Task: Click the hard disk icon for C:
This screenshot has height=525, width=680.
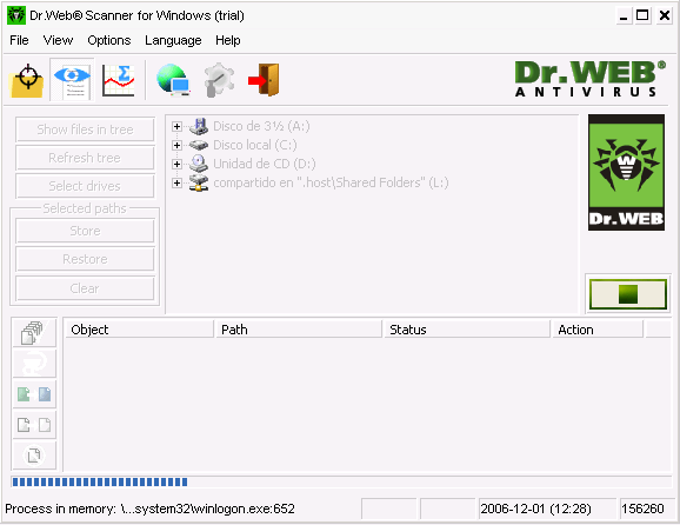Action: [199, 145]
